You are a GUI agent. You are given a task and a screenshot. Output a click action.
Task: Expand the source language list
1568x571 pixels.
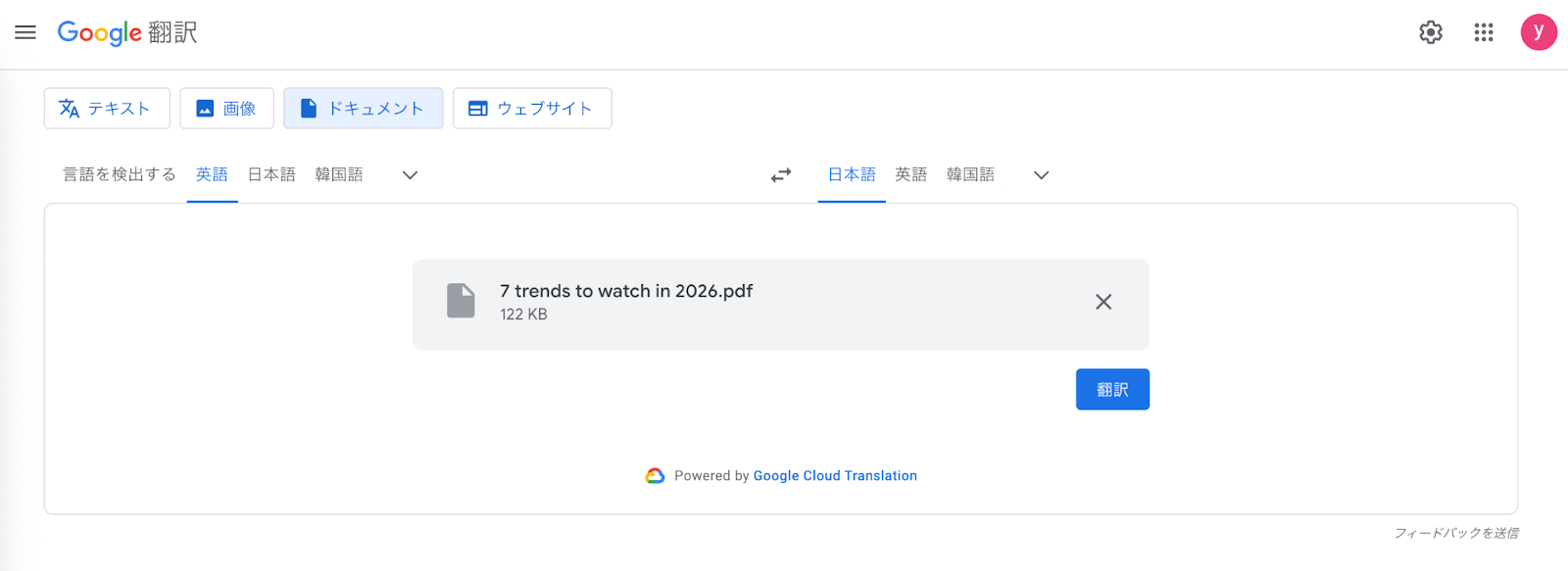(410, 175)
